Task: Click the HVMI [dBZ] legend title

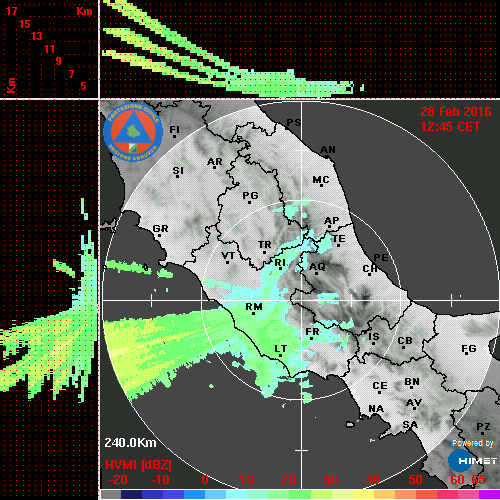Action: 138,465
